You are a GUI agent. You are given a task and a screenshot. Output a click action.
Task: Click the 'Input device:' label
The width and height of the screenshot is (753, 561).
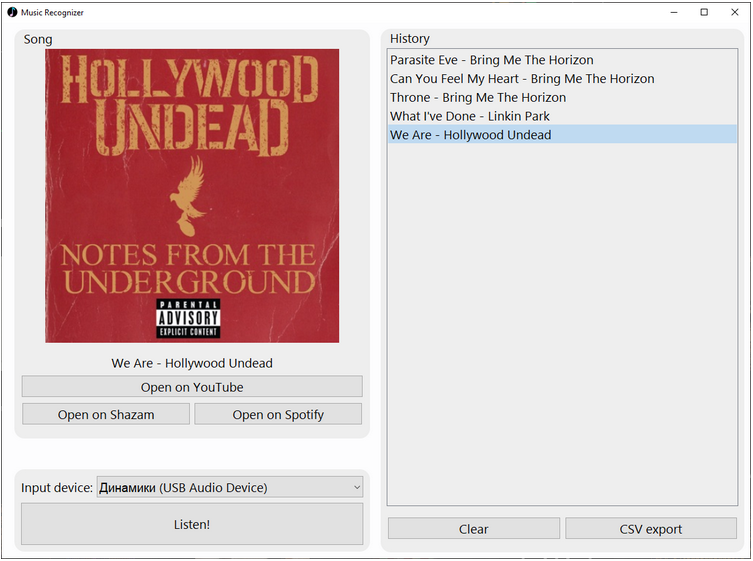pos(57,488)
